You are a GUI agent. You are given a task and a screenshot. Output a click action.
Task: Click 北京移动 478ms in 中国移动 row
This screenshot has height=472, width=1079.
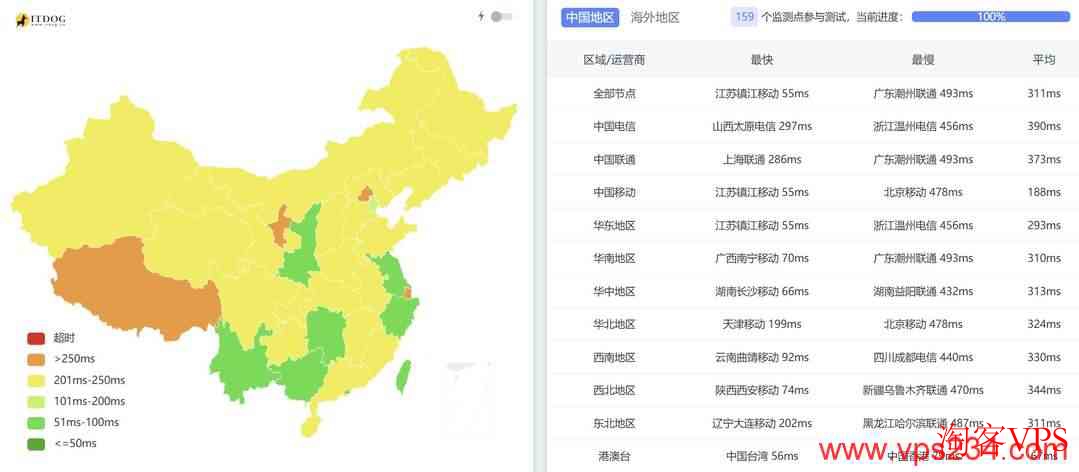click(x=922, y=192)
